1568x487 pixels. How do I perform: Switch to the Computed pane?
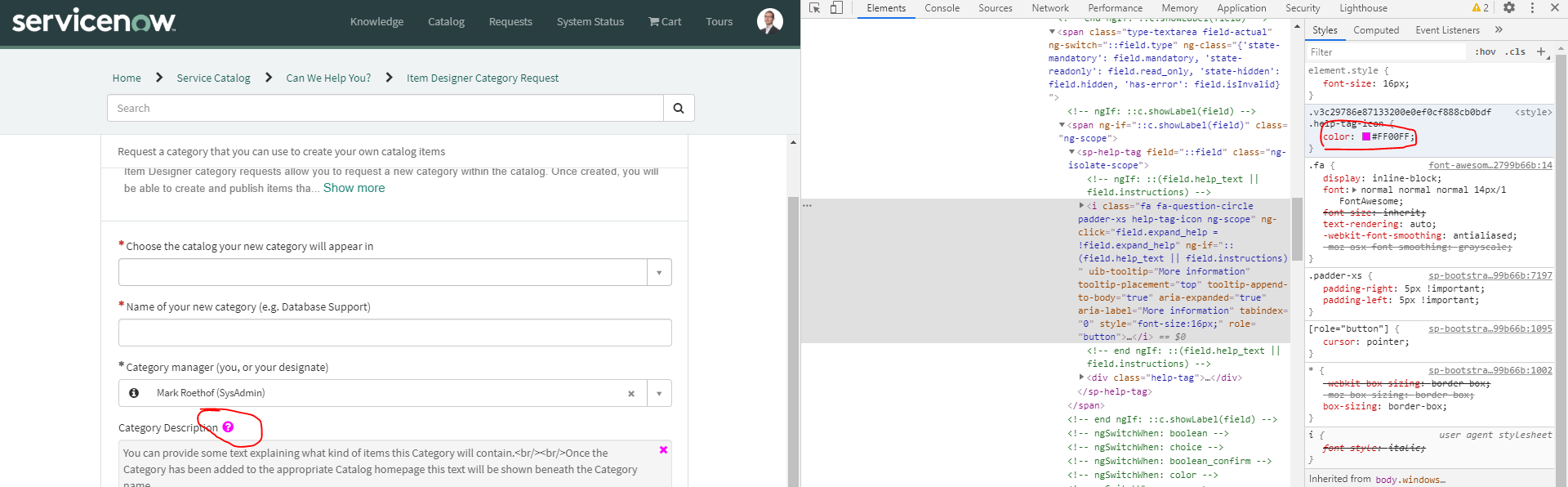pos(1376,30)
